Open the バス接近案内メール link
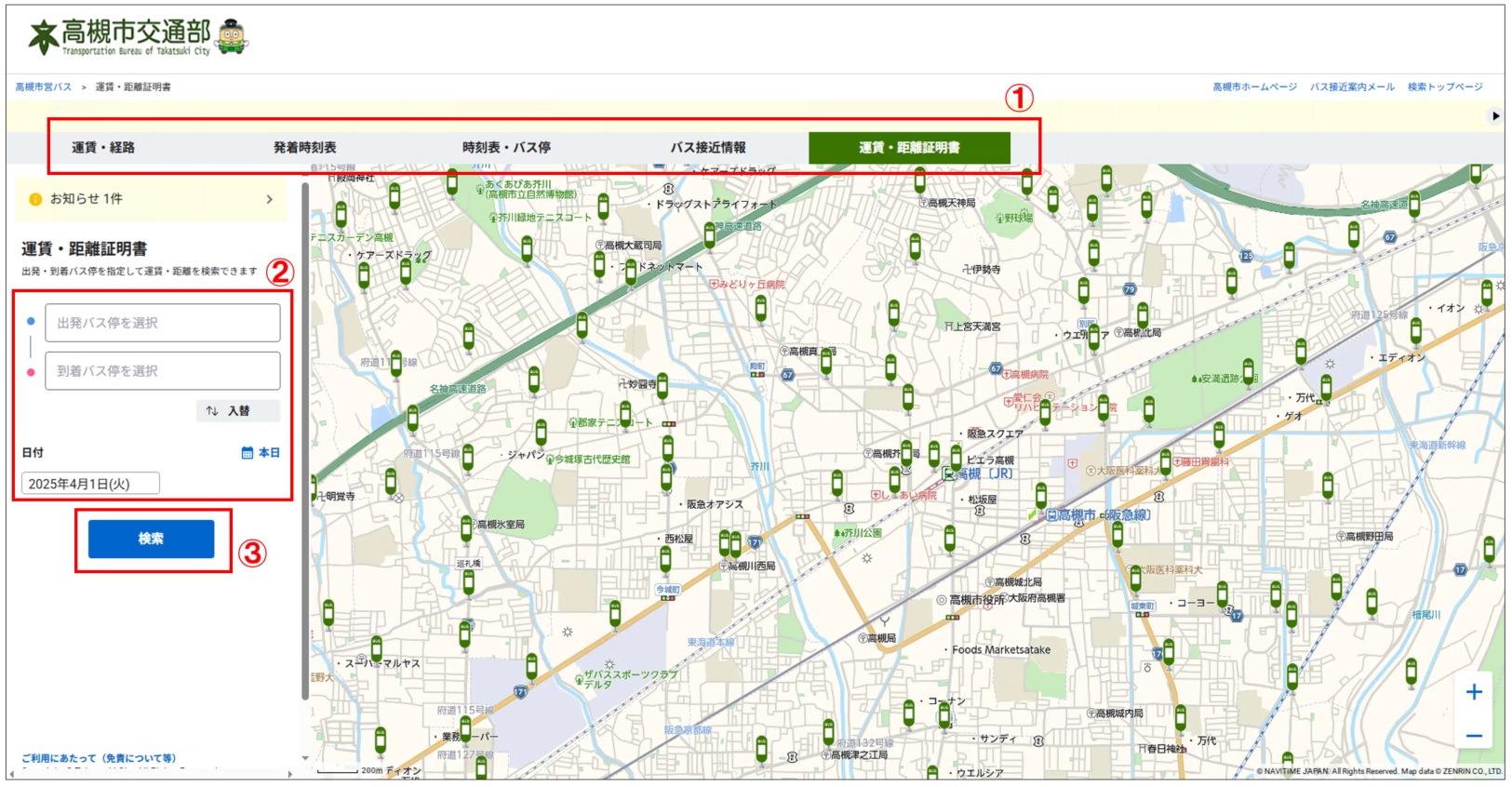The image size is (1512, 787). 1352,87
